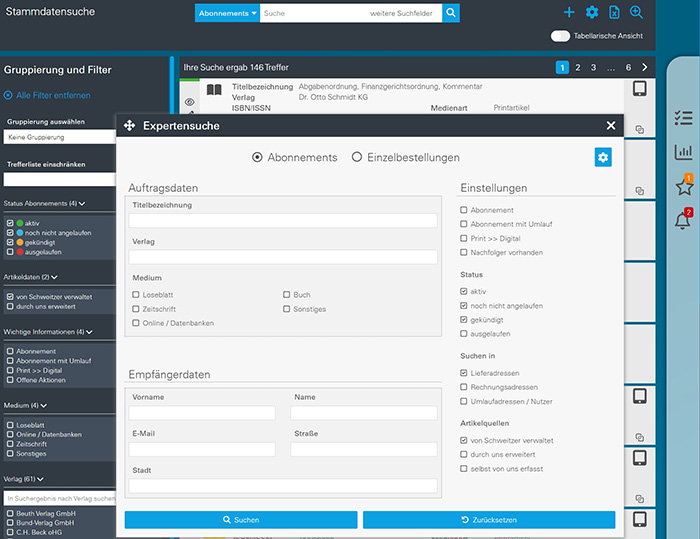Export results with the Excel file icon
The height and width of the screenshot is (539, 700).
coord(614,13)
